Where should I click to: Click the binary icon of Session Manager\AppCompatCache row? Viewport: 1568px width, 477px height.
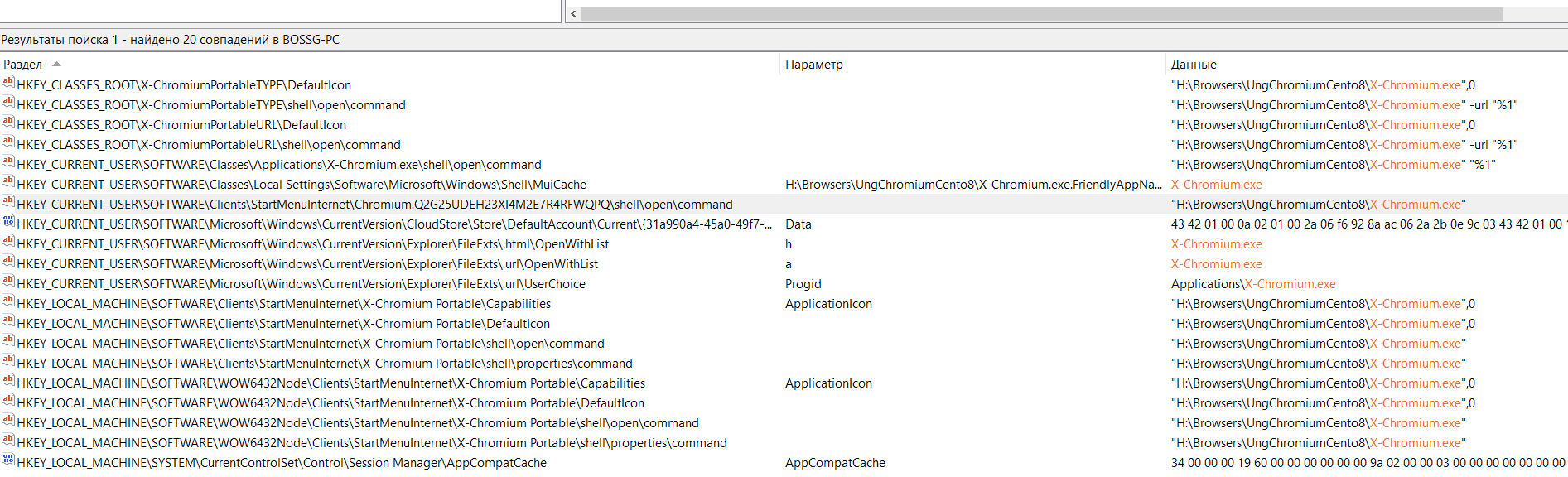(8, 460)
